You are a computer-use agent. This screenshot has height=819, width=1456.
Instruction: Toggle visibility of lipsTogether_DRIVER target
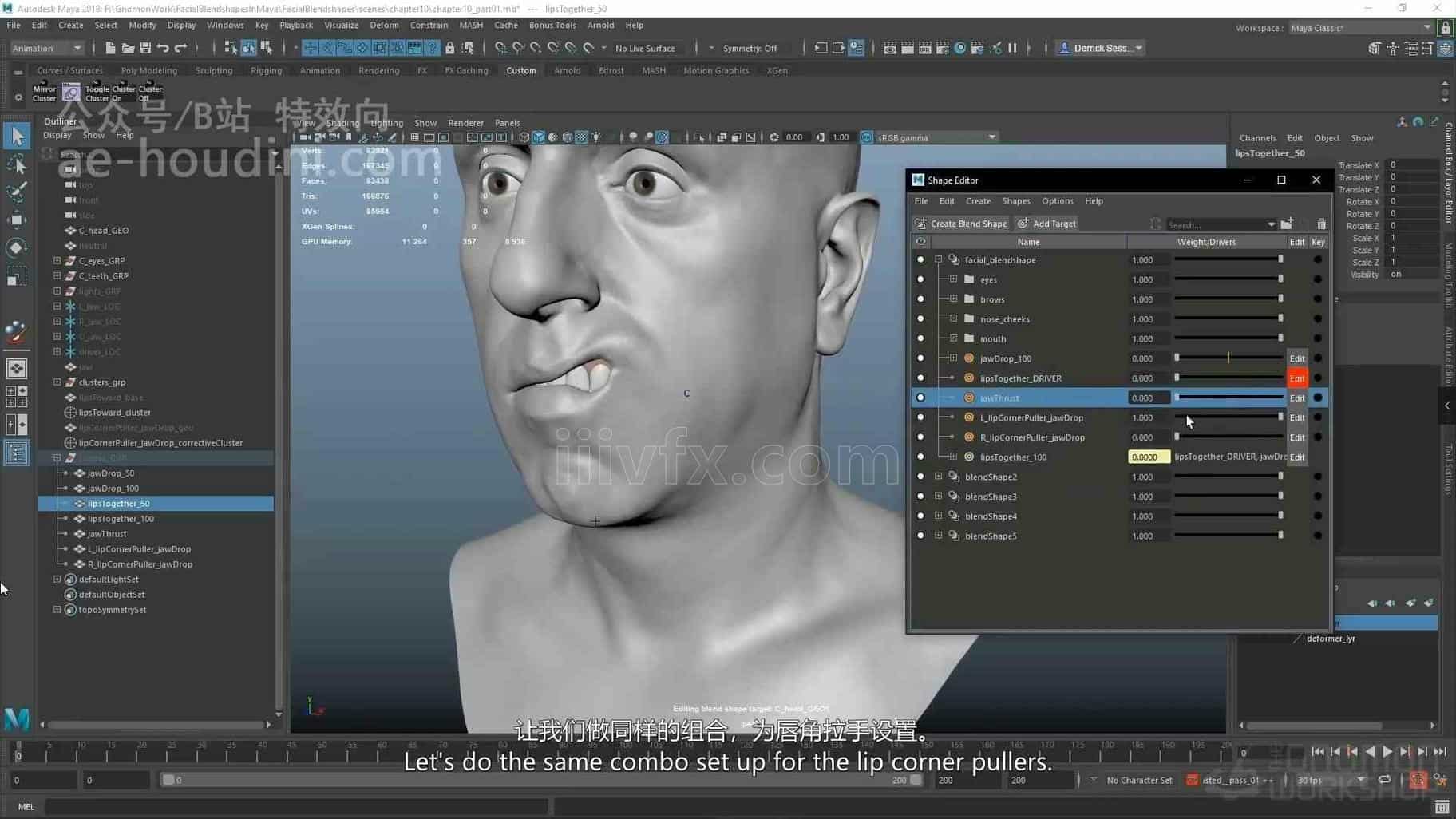920,378
